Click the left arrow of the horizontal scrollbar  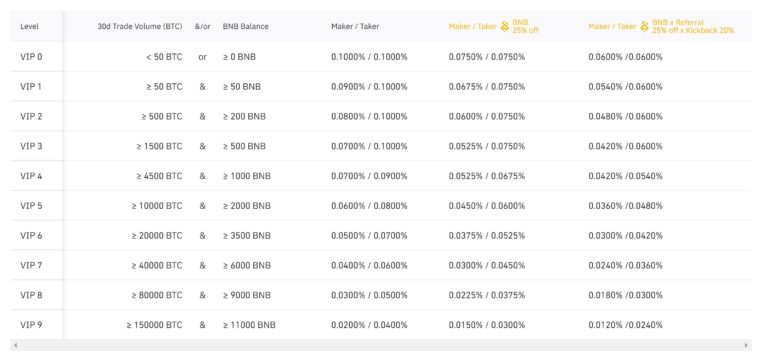(15, 345)
